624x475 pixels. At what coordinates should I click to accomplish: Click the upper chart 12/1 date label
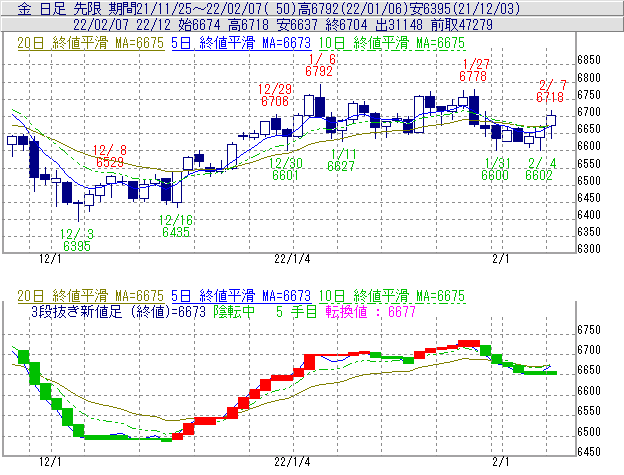tap(51, 259)
